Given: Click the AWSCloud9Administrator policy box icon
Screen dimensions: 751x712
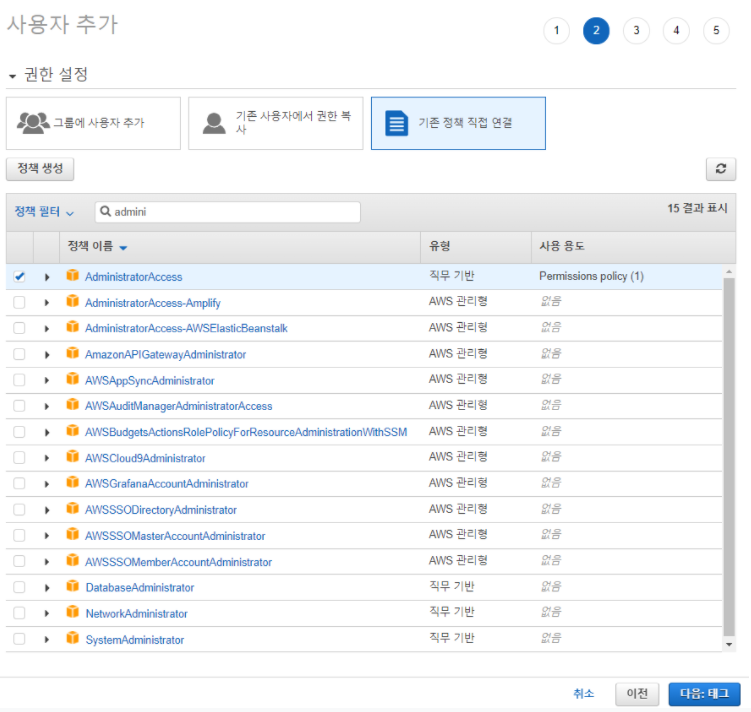Looking at the screenshot, I should 73,456.
